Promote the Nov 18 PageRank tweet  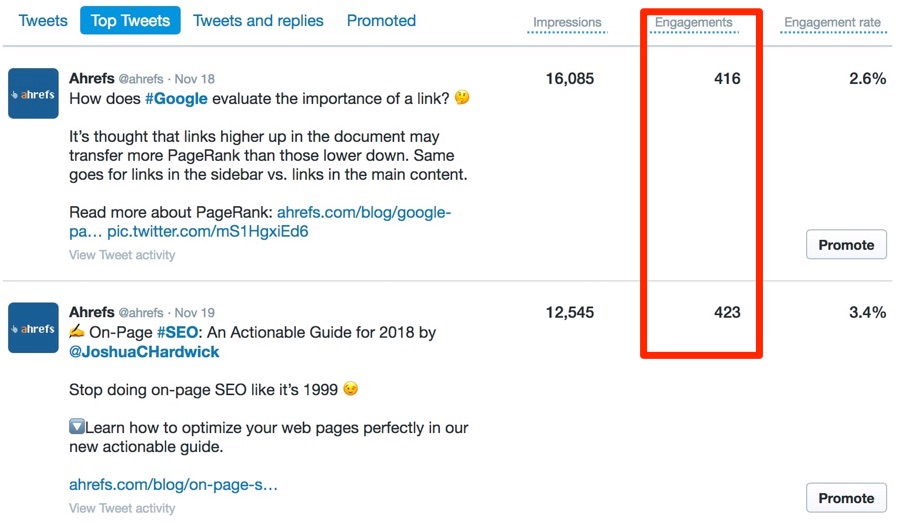pos(846,245)
